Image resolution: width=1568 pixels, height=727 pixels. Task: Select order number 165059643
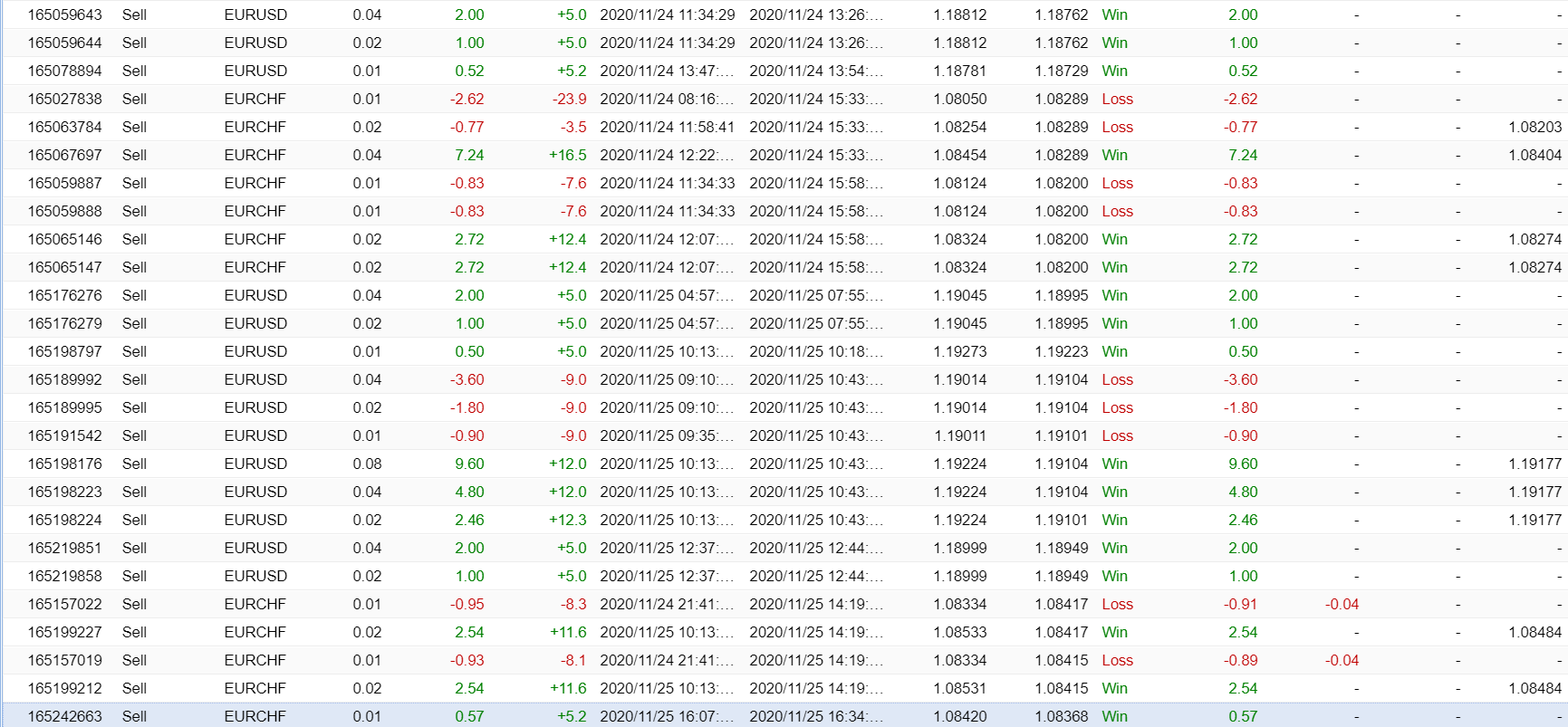tap(64, 14)
